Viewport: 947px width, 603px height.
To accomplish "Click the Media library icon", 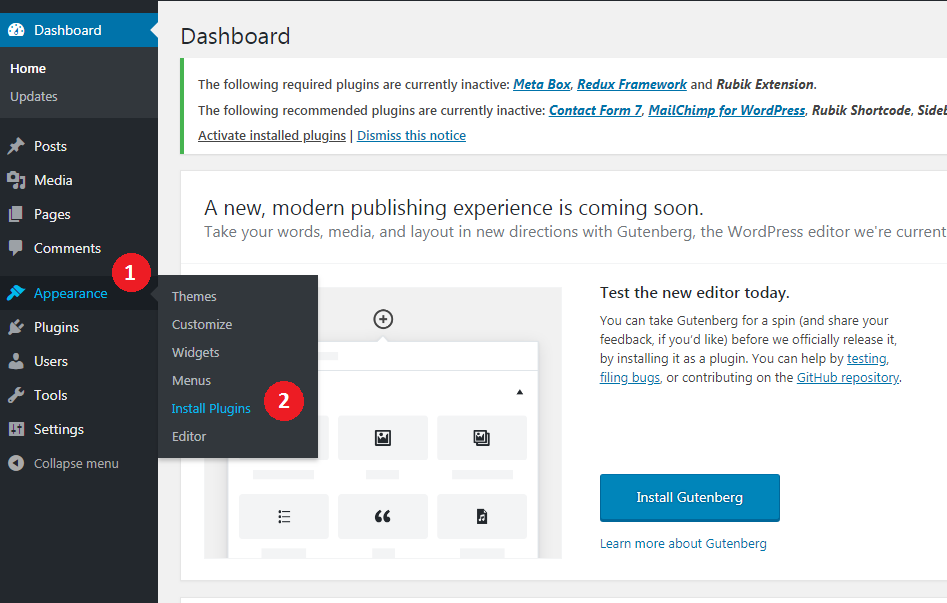I will [16, 180].
